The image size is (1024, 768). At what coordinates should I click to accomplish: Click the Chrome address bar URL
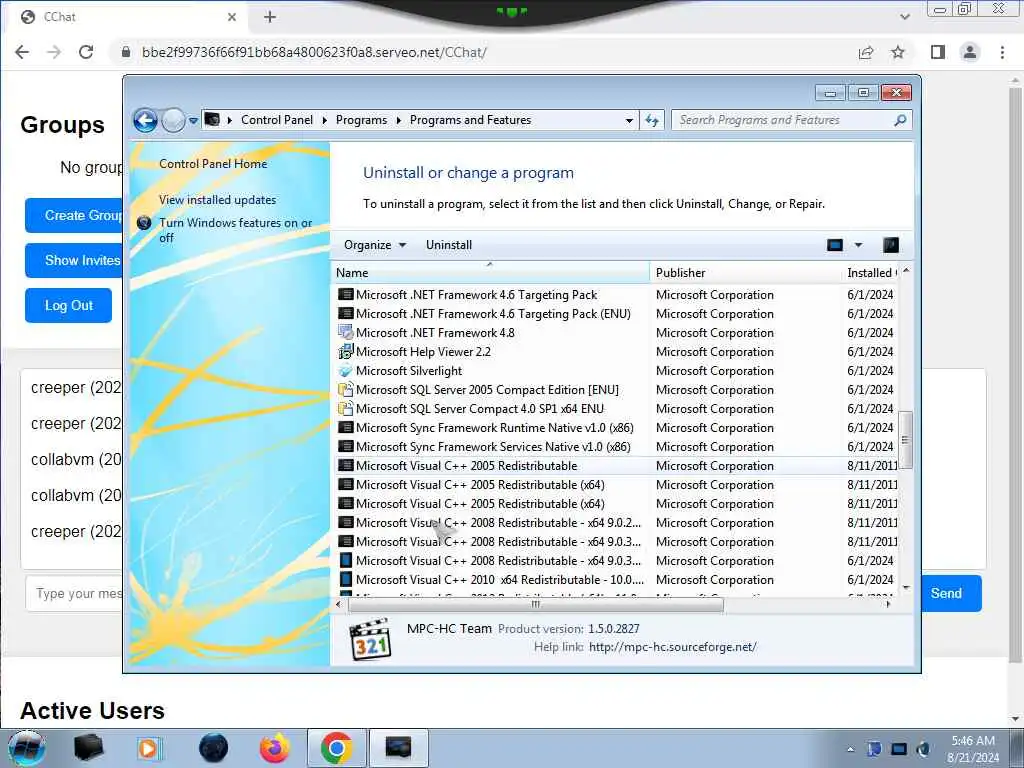pyautogui.click(x=314, y=52)
